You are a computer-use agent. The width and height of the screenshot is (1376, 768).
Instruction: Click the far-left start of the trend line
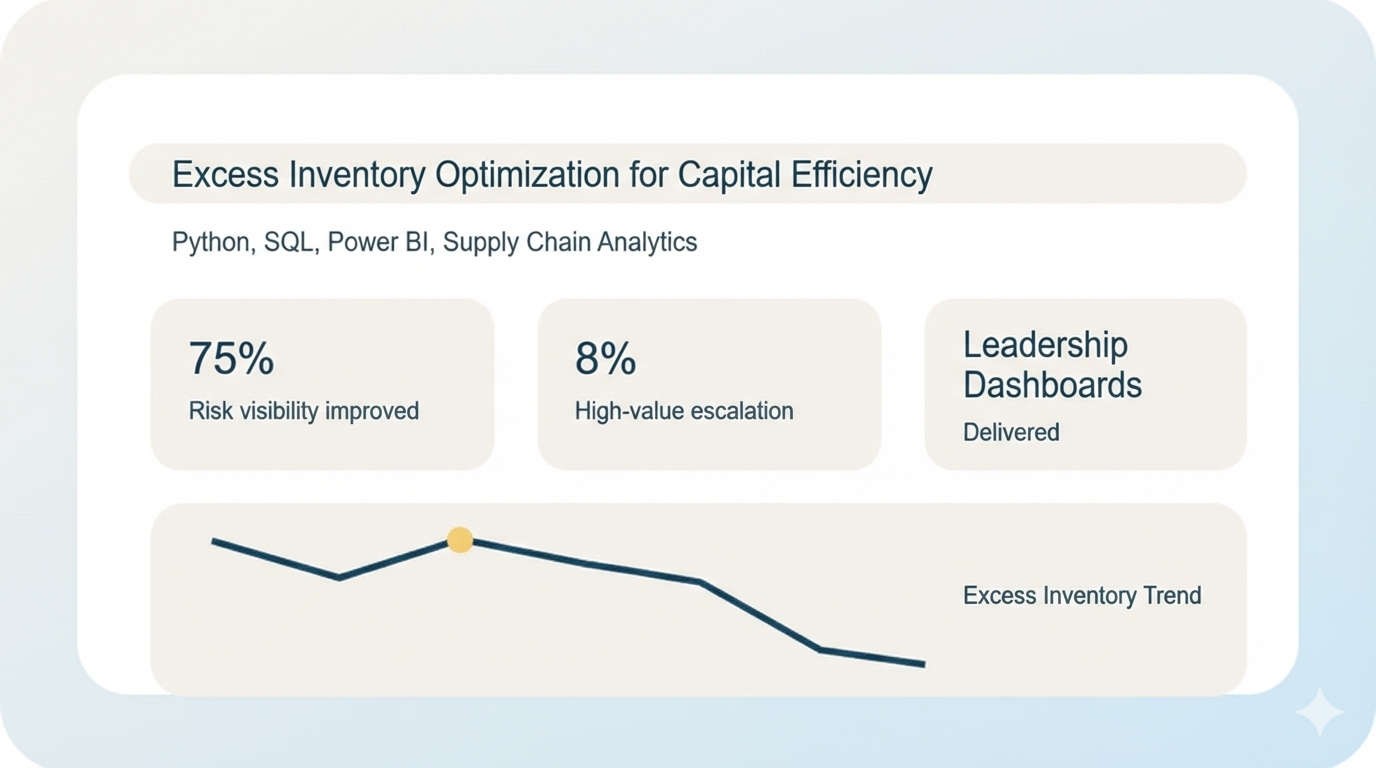pyautogui.click(x=215, y=541)
